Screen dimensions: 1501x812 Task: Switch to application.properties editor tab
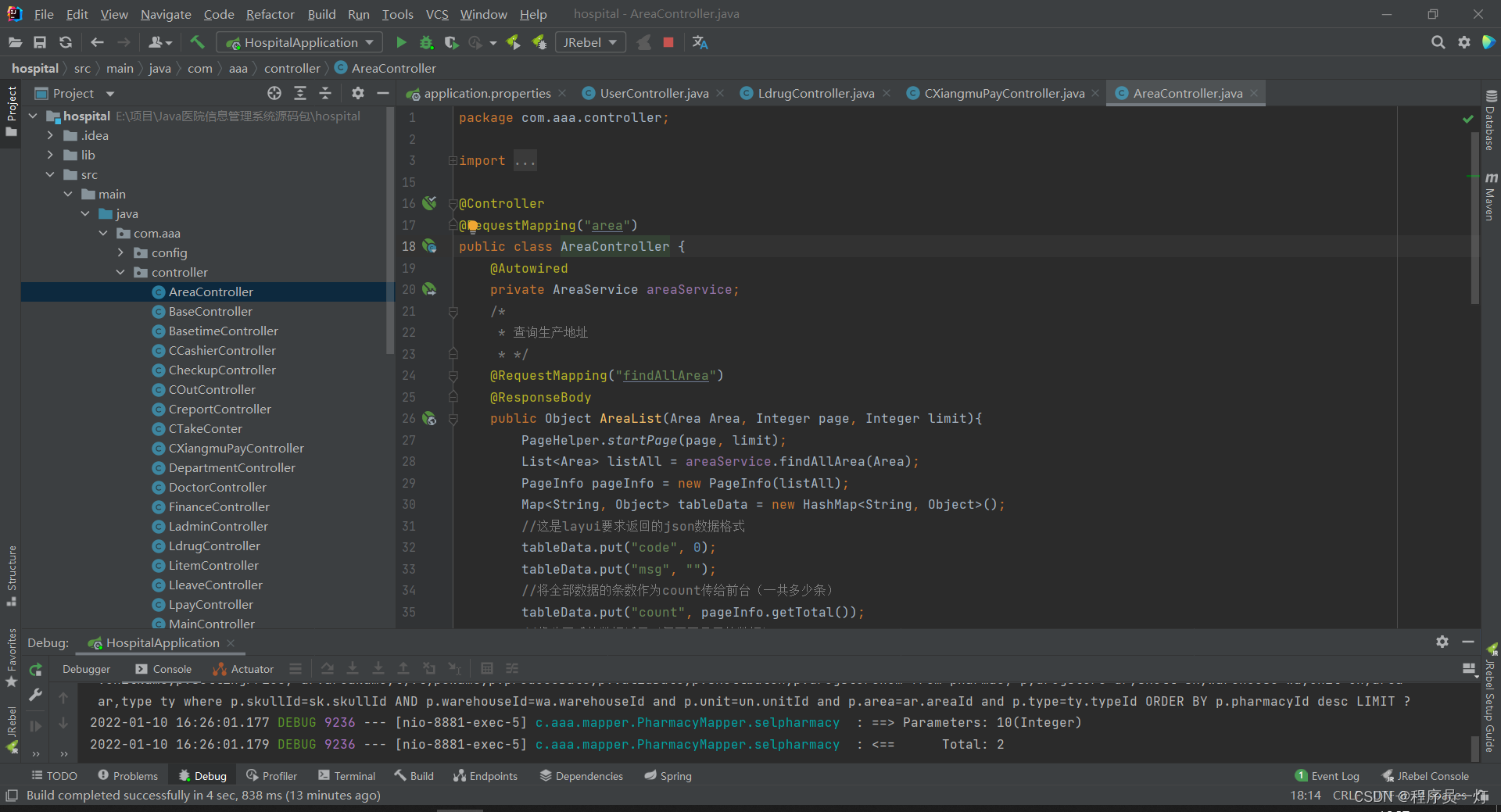[486, 93]
